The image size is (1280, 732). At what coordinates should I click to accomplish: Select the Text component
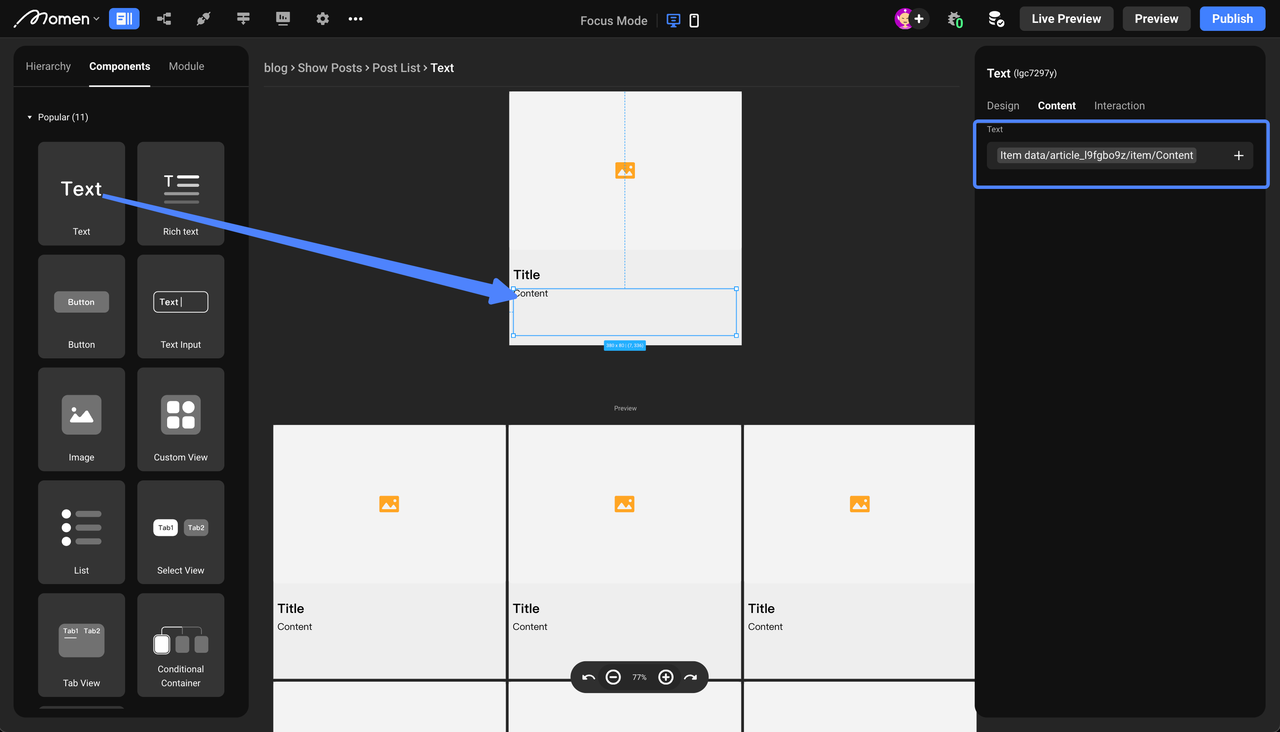[81, 193]
